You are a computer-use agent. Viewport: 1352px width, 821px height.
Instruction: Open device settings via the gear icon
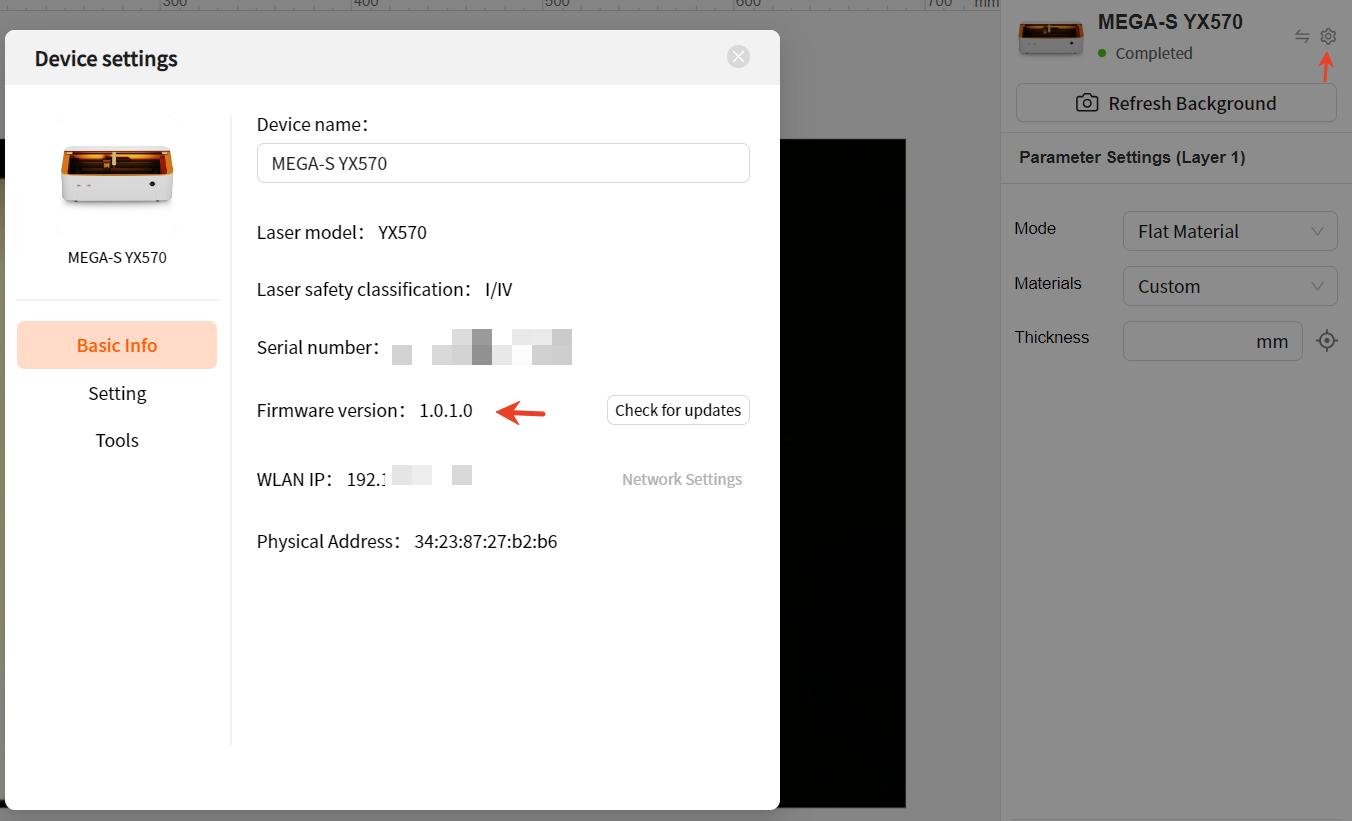click(x=1327, y=36)
